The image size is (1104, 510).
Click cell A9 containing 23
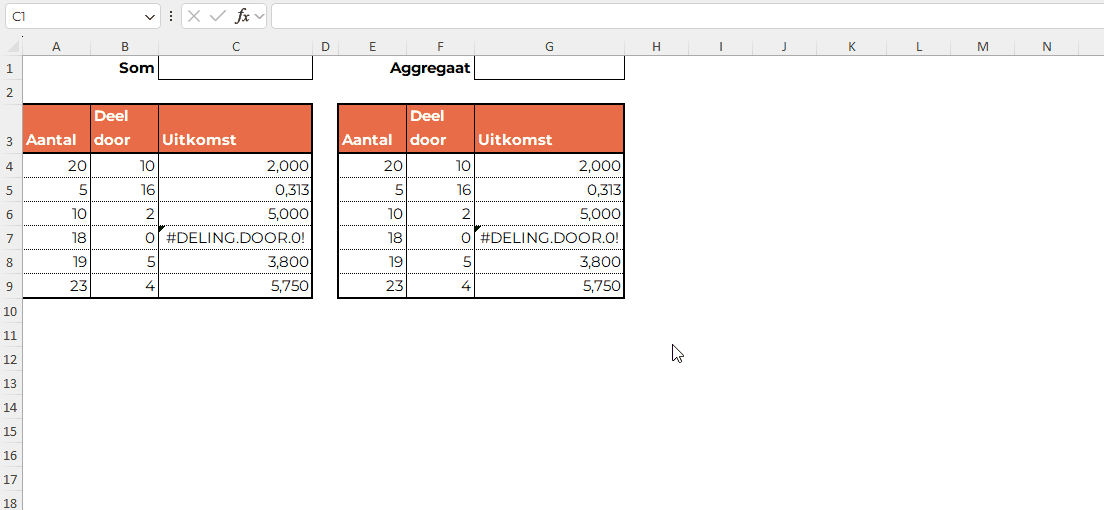point(56,286)
